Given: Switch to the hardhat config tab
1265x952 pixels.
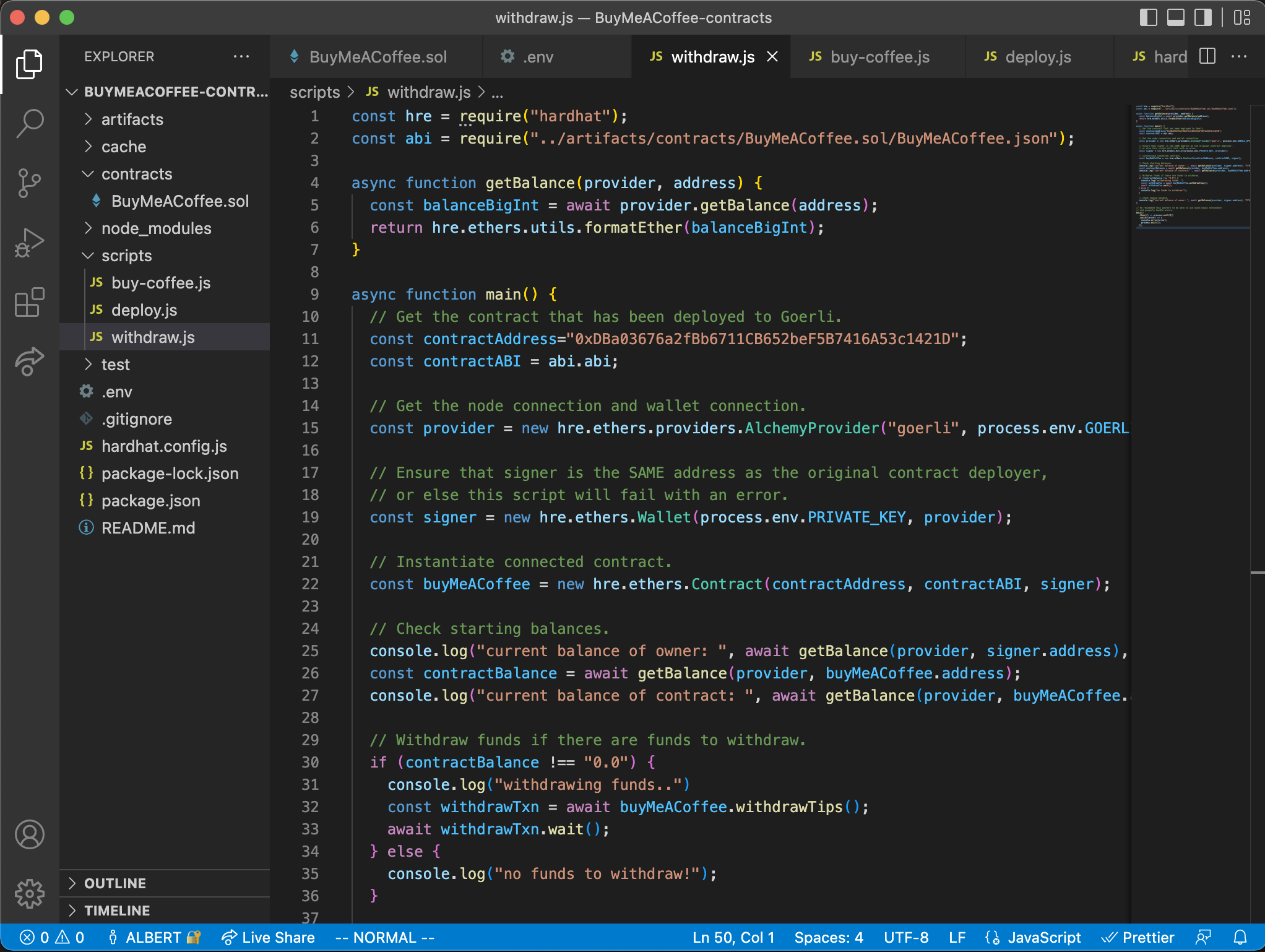Looking at the screenshot, I should point(1152,56).
